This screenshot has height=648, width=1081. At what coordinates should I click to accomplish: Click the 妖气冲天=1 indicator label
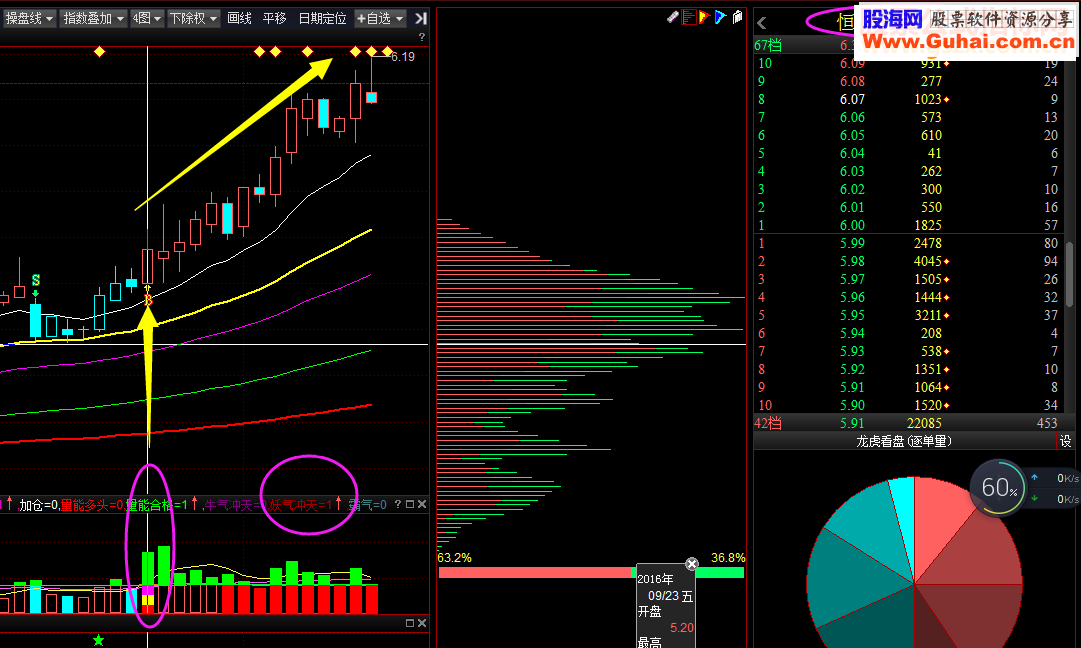[x=301, y=505]
